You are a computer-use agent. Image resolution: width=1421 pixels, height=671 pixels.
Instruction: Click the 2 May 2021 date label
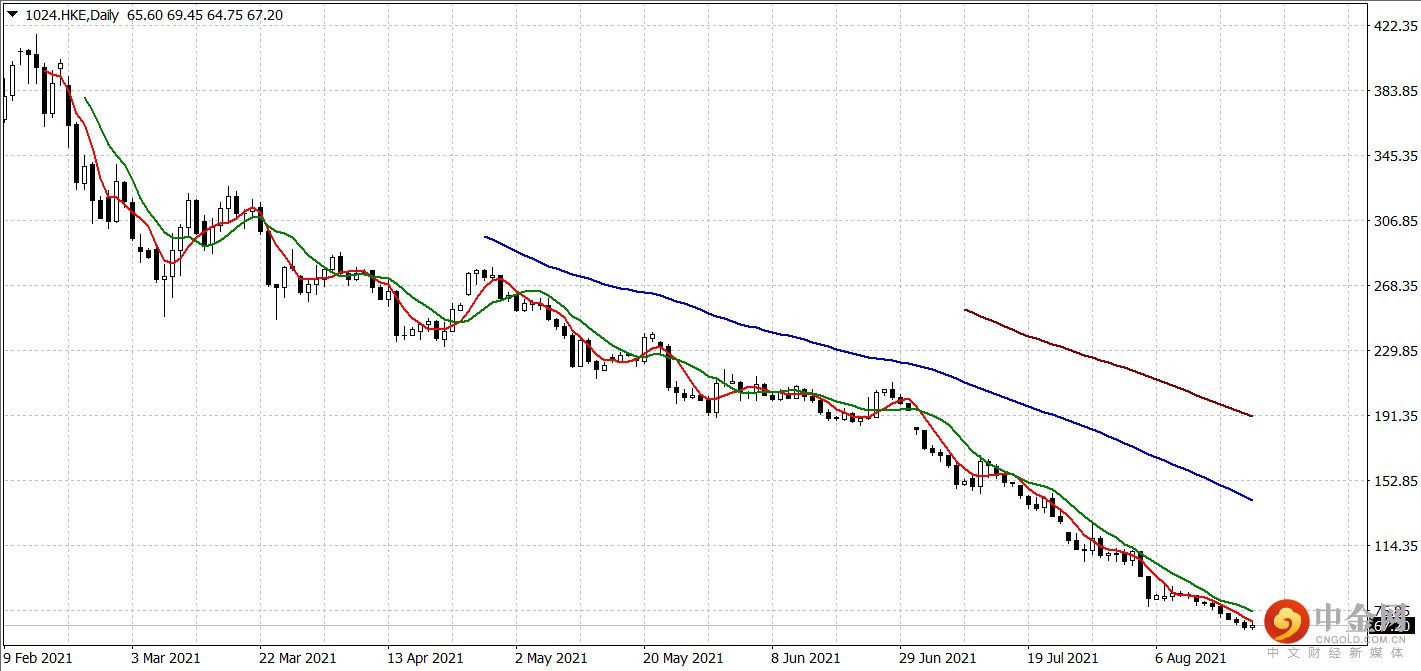click(550, 658)
